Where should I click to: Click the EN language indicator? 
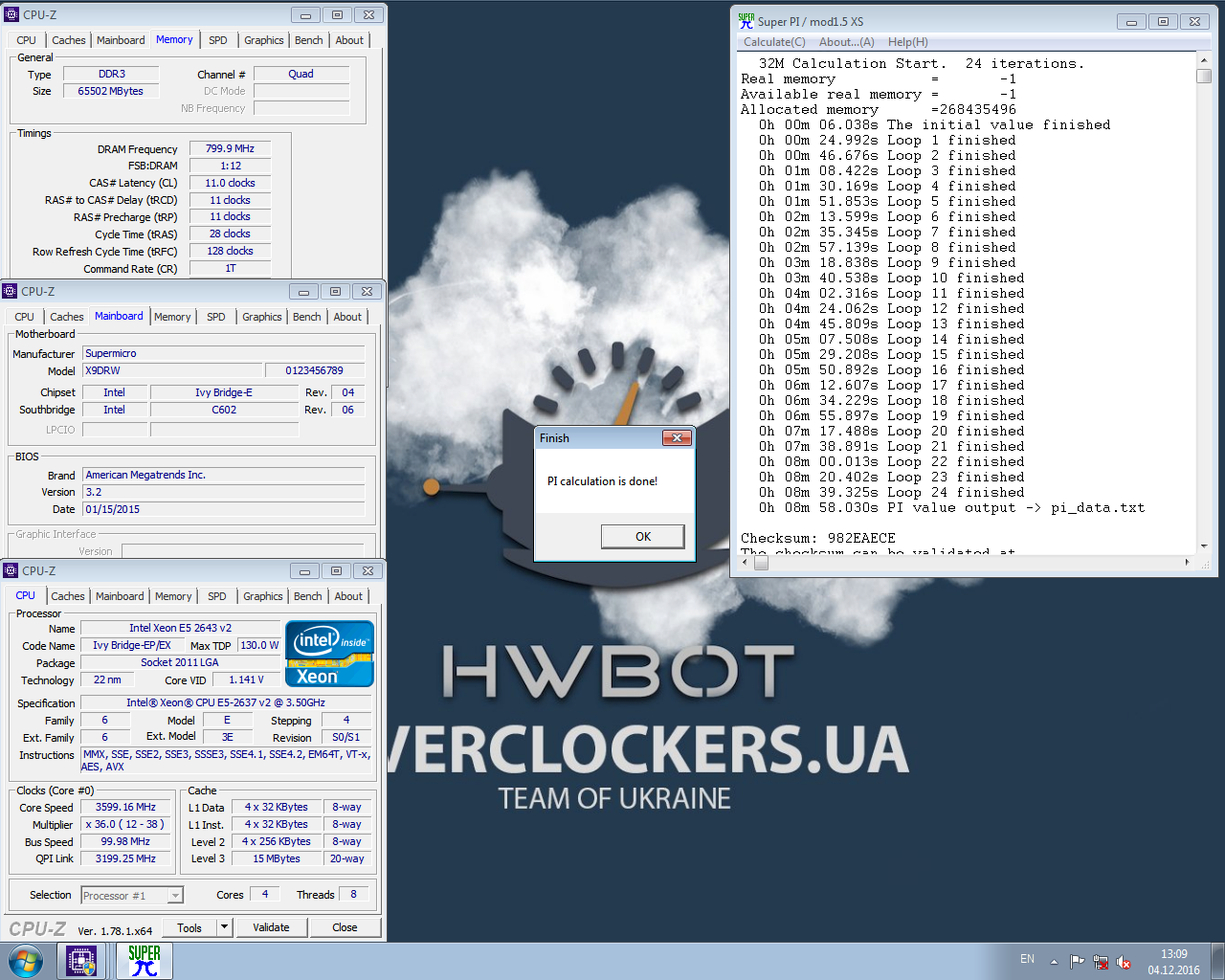pyautogui.click(x=1027, y=959)
